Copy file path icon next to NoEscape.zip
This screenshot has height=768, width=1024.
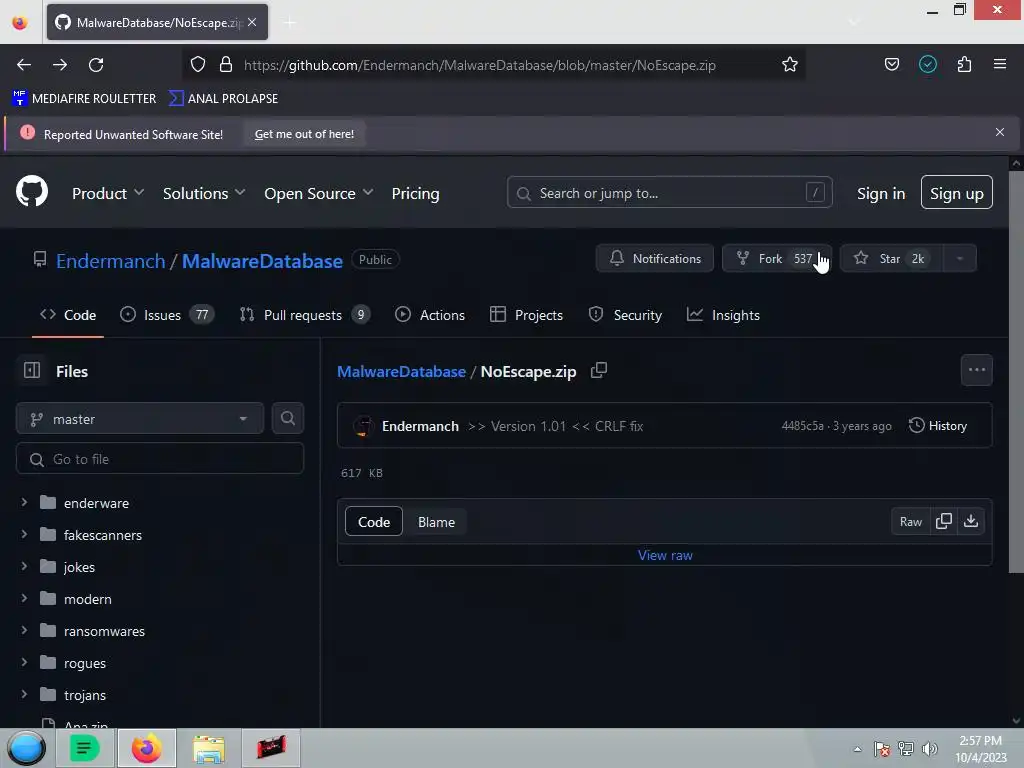coord(598,371)
